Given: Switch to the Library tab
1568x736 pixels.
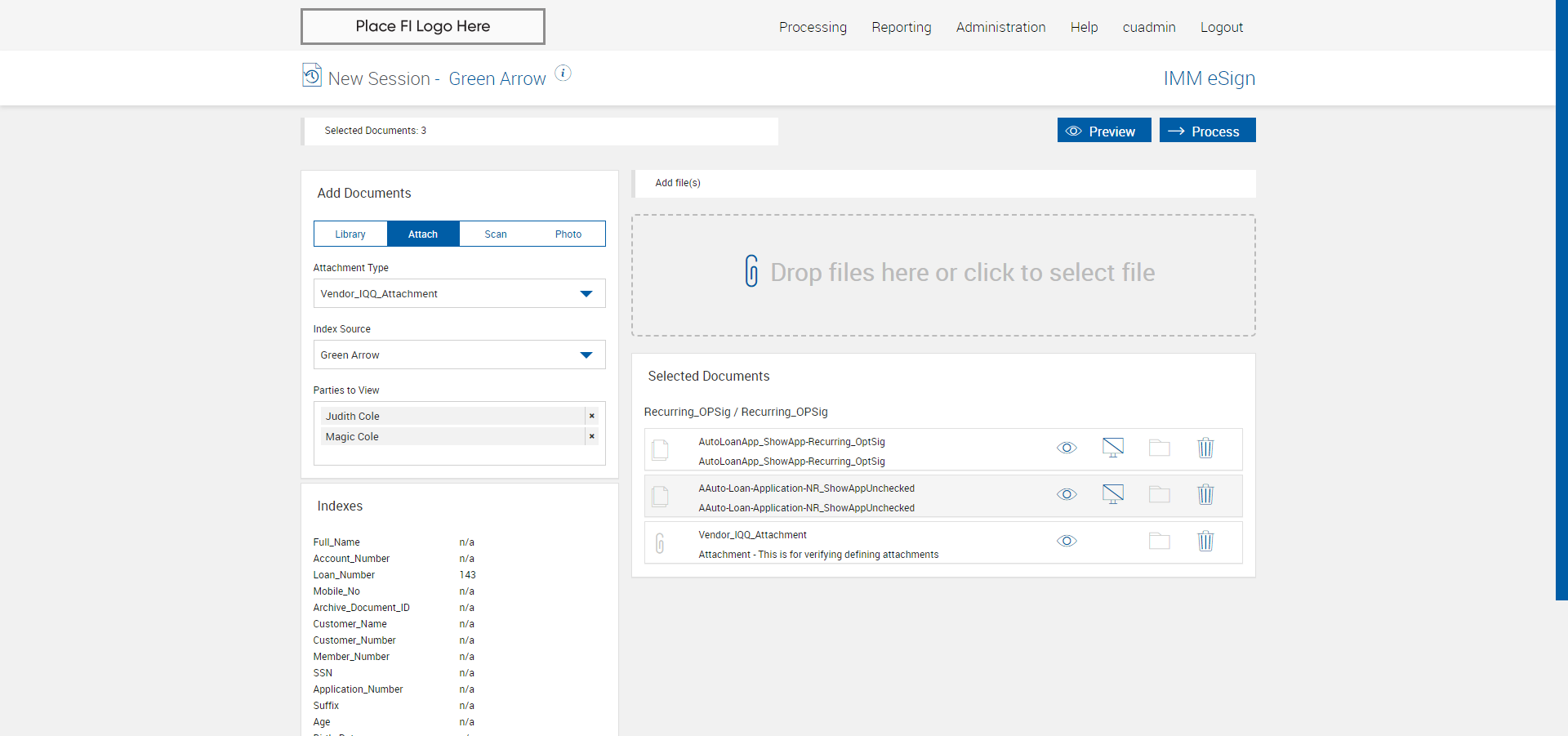Looking at the screenshot, I should click(350, 234).
